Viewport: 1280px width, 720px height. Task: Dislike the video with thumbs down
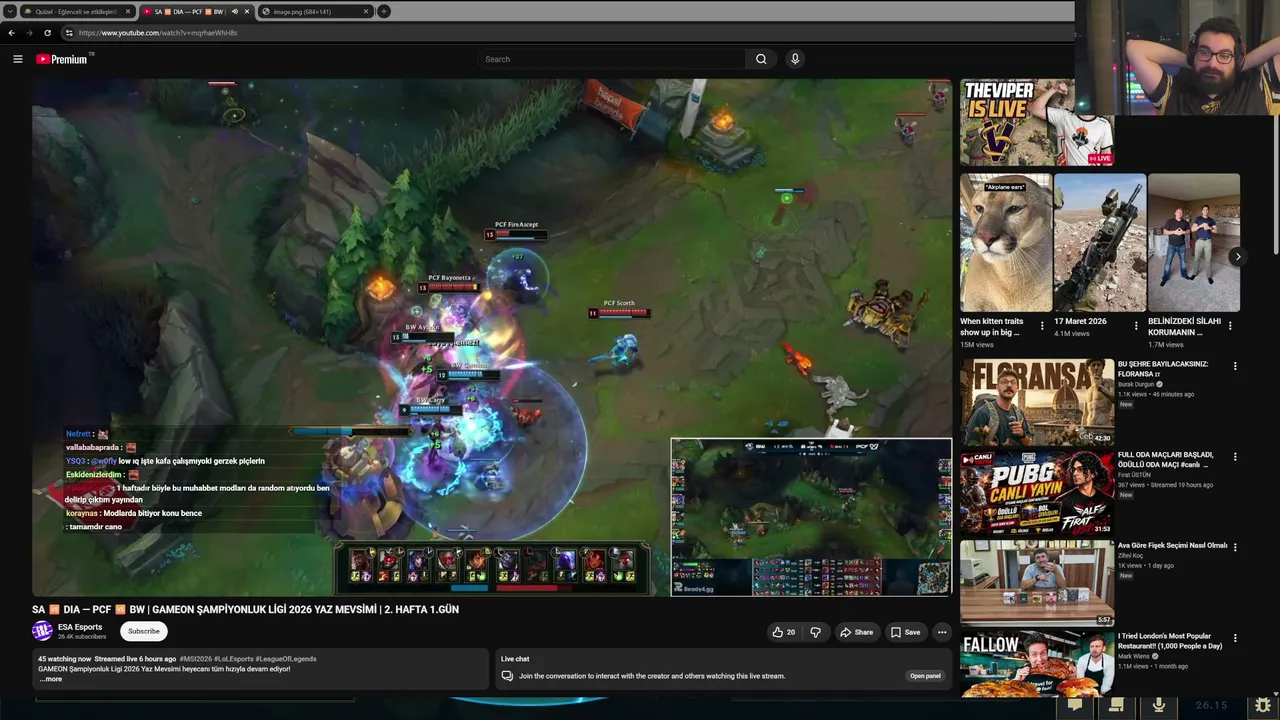click(x=815, y=632)
